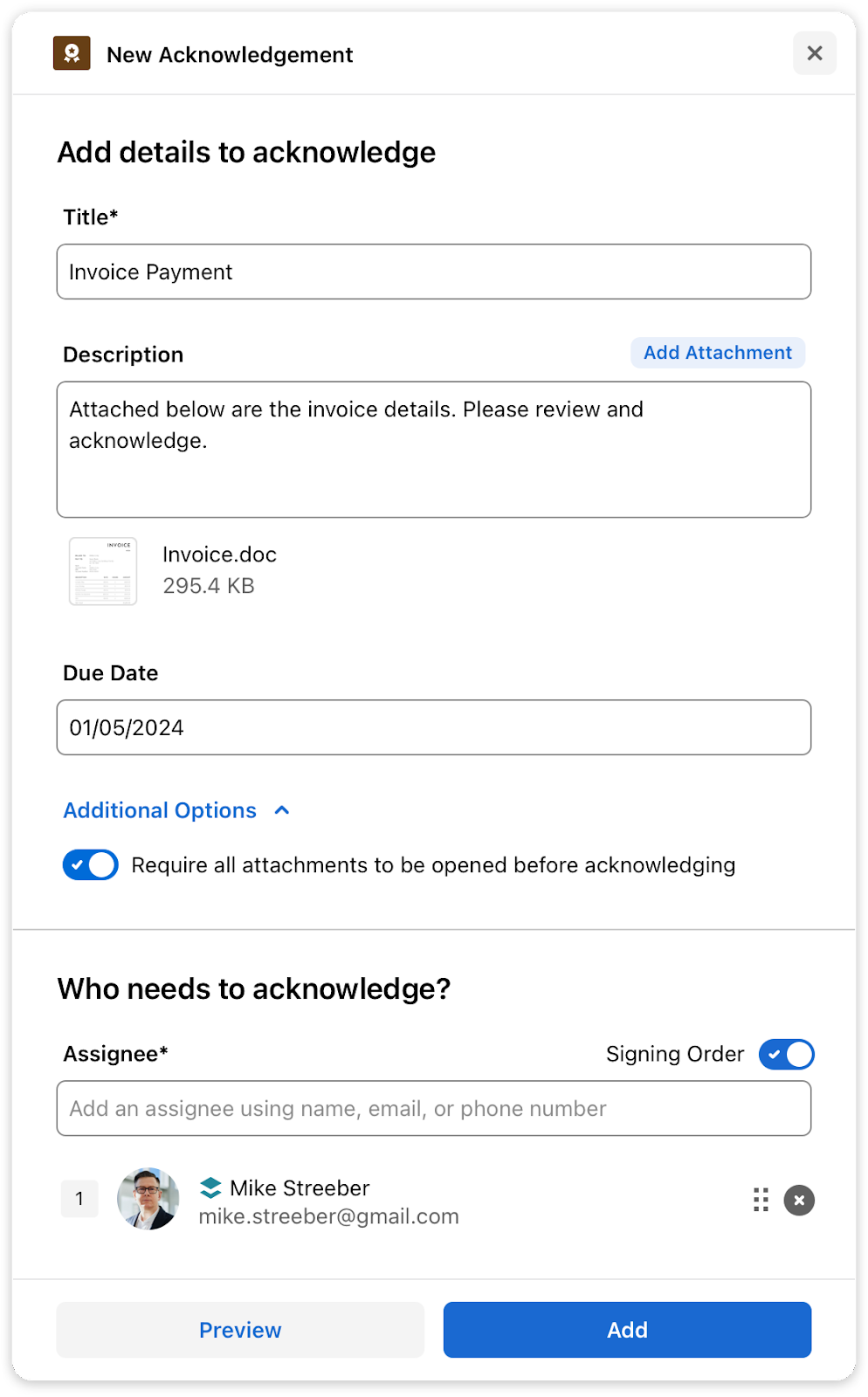This screenshot has width=868, height=1397.
Task: Click the Assignee search input
Action: (434, 1109)
